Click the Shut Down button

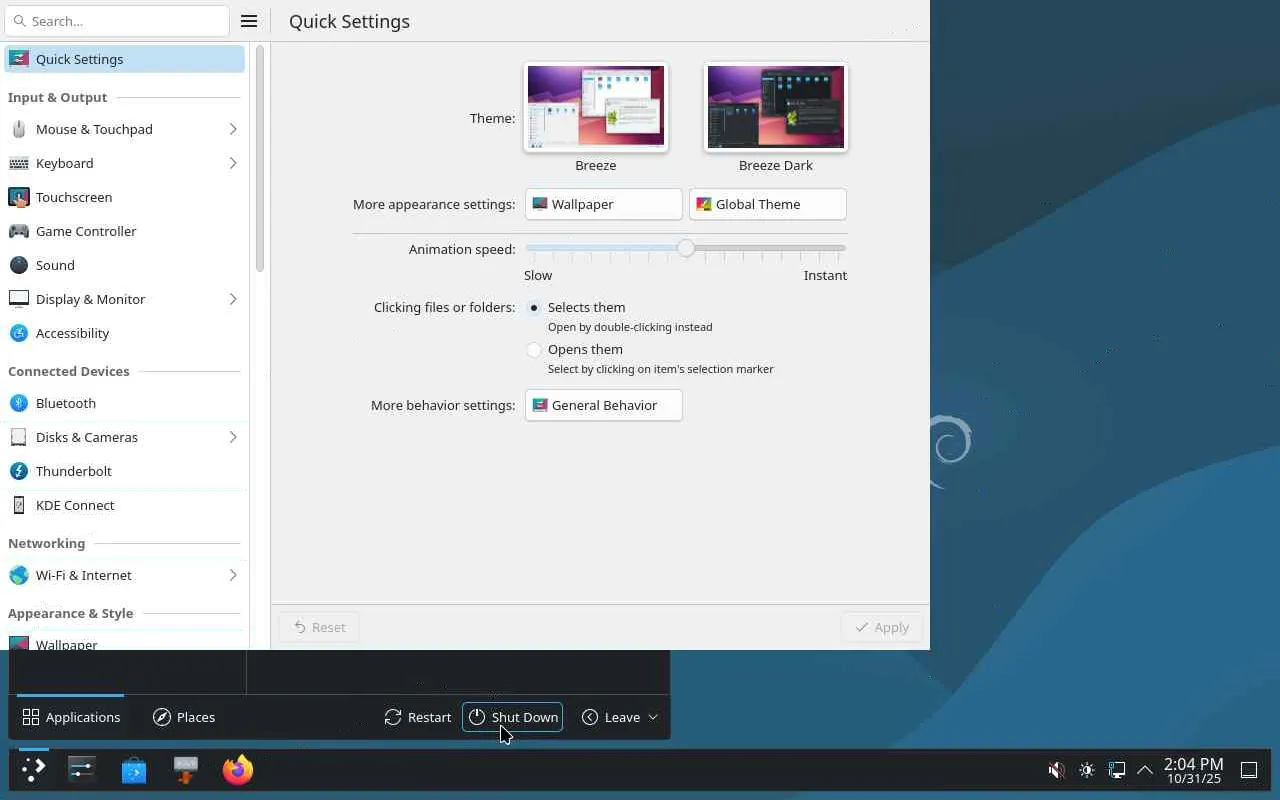point(512,717)
